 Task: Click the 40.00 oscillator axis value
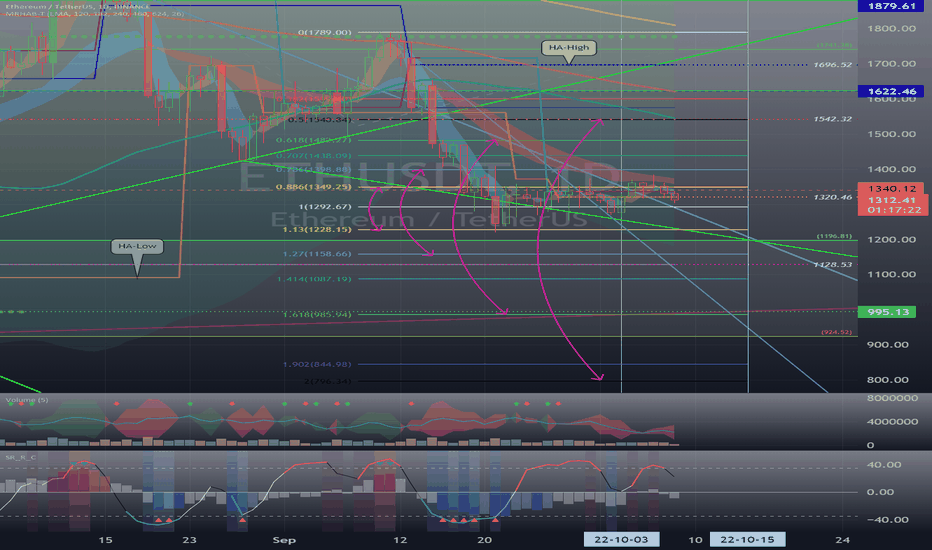pyautogui.click(x=884, y=465)
